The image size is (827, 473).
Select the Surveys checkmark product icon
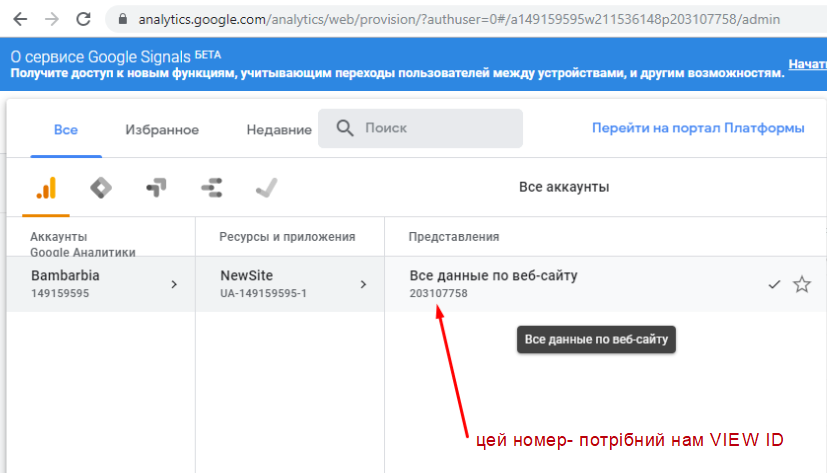(266, 188)
